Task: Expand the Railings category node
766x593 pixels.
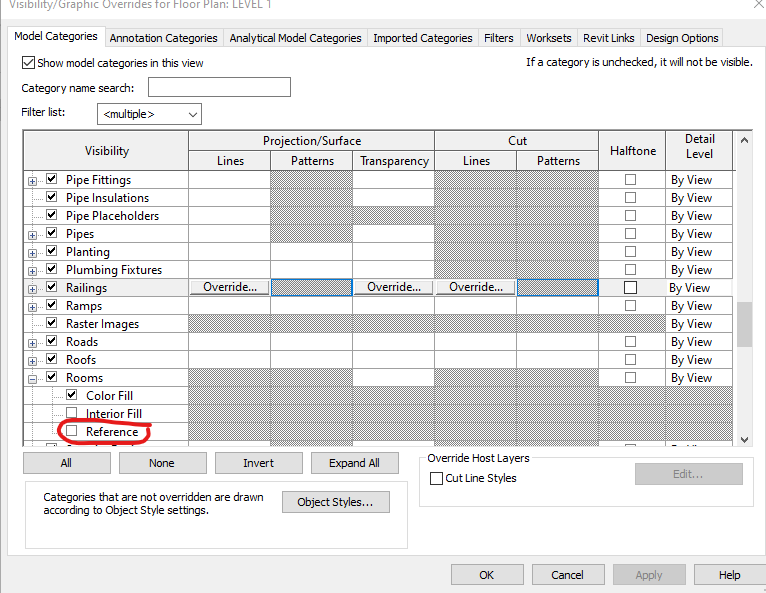Action: [x=32, y=289]
